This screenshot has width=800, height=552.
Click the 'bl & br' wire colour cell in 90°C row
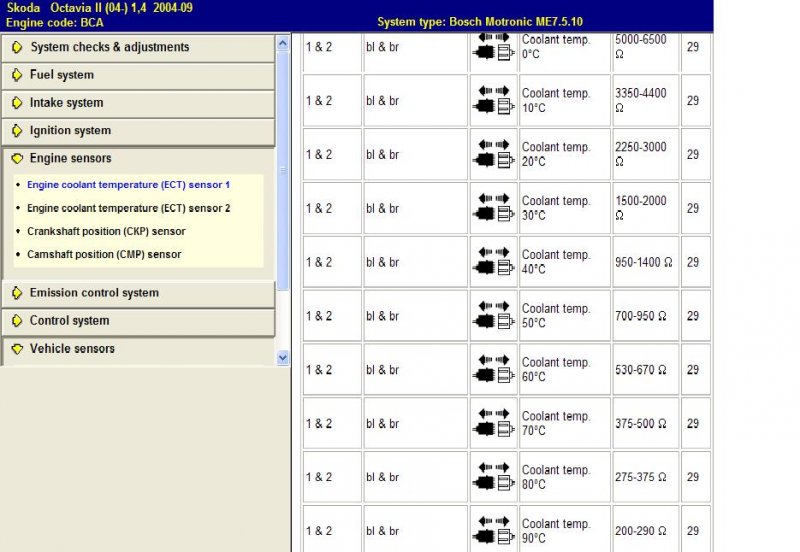[x=415, y=529]
